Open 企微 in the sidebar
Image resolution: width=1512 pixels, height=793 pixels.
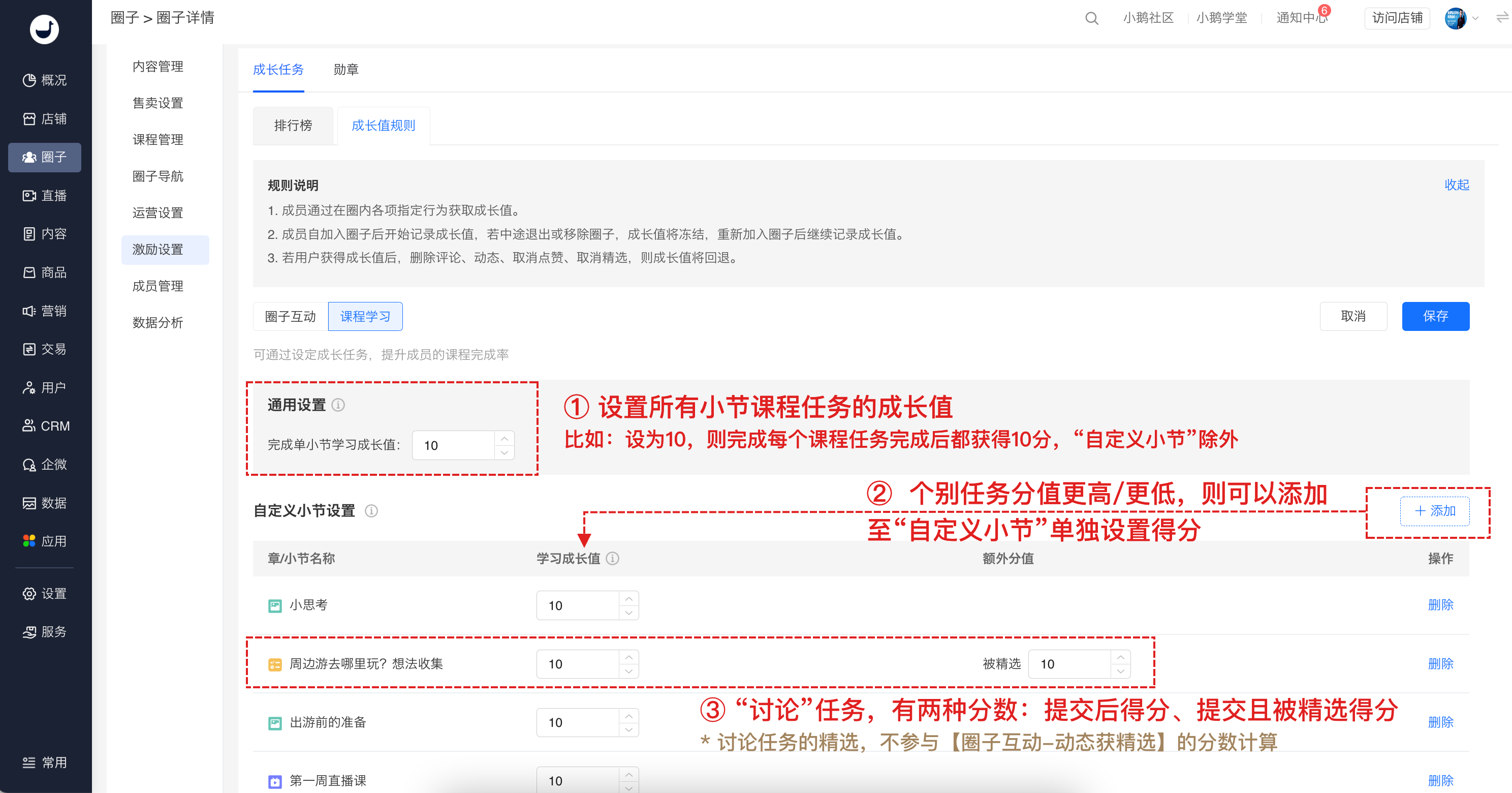pos(45,465)
